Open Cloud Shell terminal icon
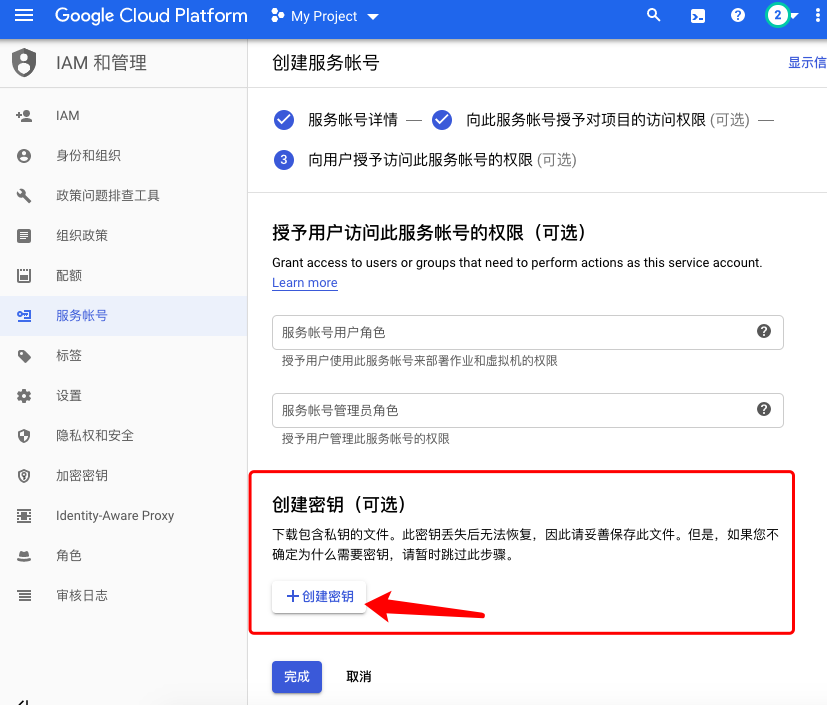Image resolution: width=827 pixels, height=705 pixels. [698, 16]
